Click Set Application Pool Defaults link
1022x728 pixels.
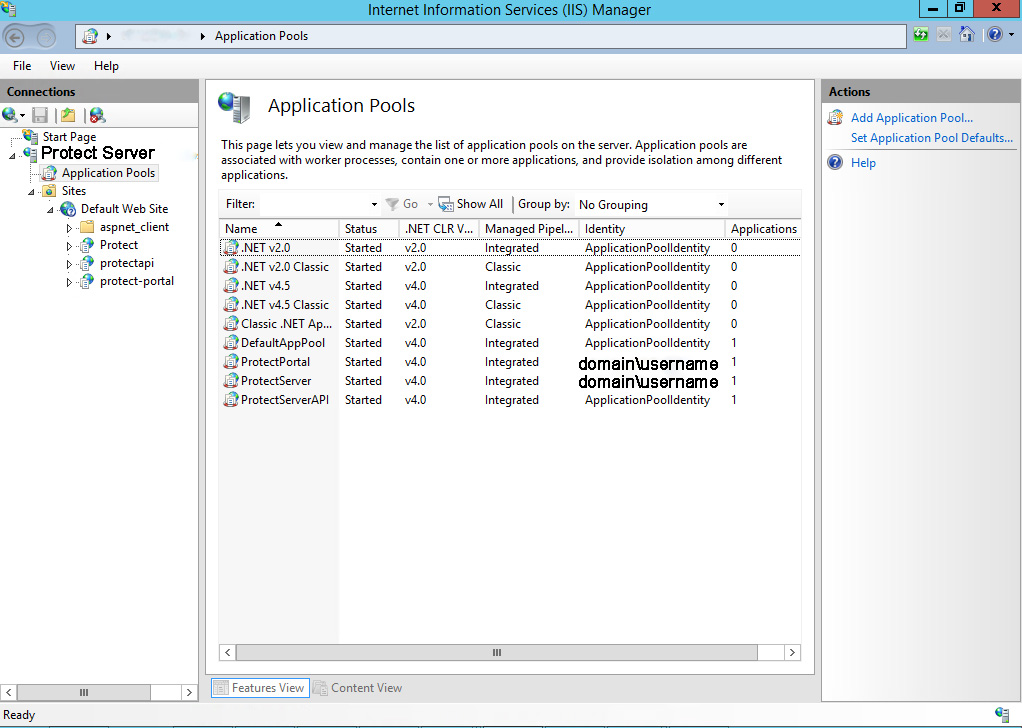pos(932,138)
